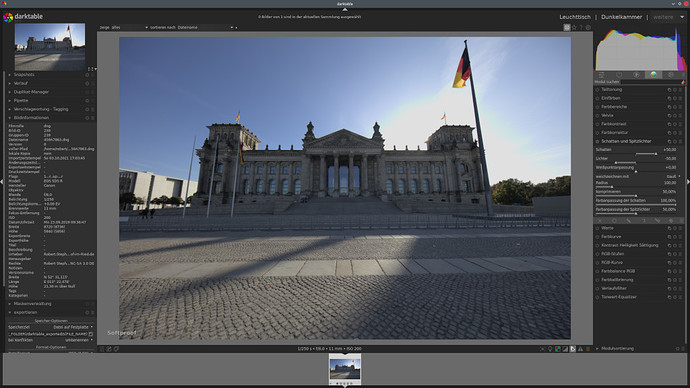Screen dimensions: 690x388
Task: Enable the Teiltonung module
Action: [x=598, y=90]
